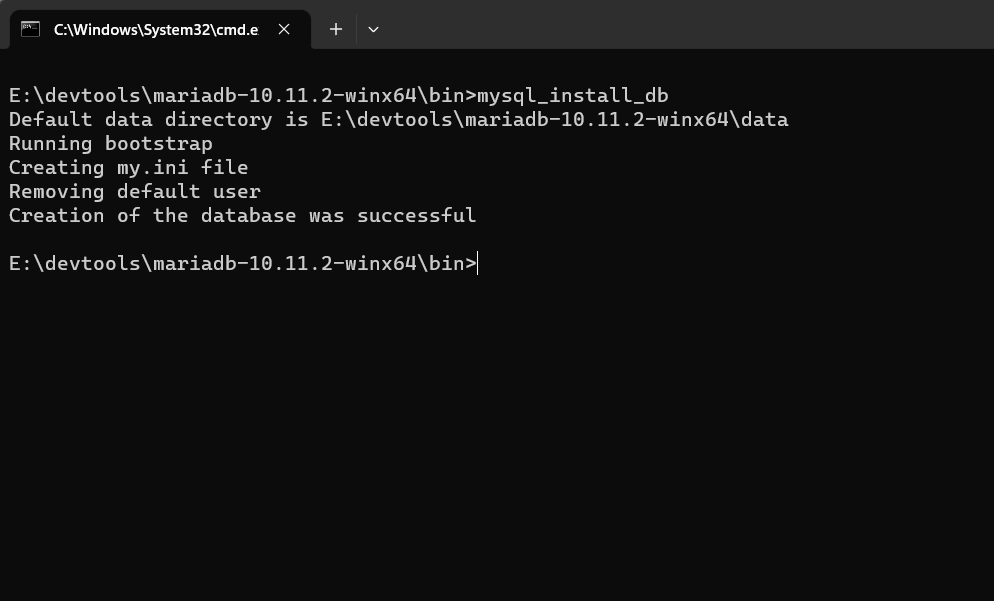The height and width of the screenshot is (601, 994).
Task: Click the word 'bootstrap' in the output
Action: 158,144
